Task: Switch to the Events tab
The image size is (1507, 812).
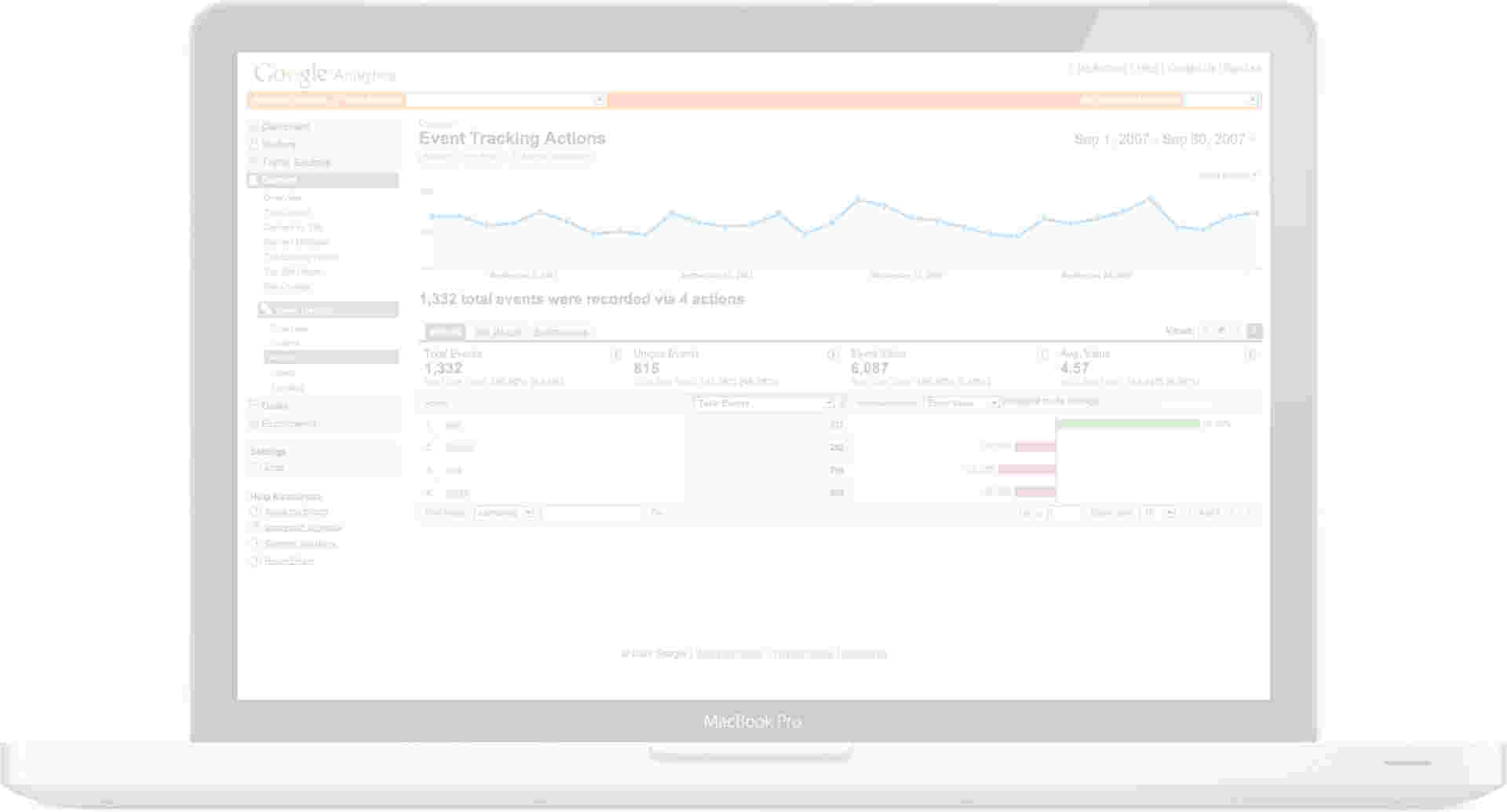Action: point(445,332)
